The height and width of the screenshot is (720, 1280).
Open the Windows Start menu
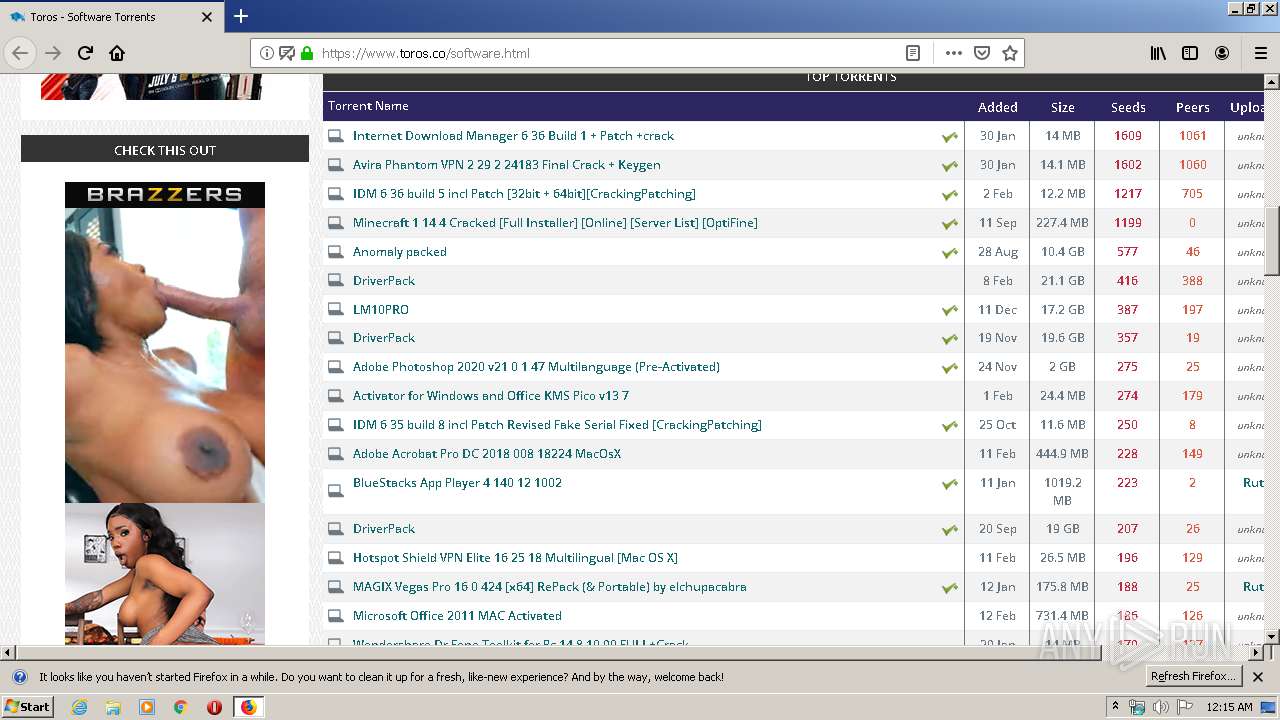click(x=28, y=707)
